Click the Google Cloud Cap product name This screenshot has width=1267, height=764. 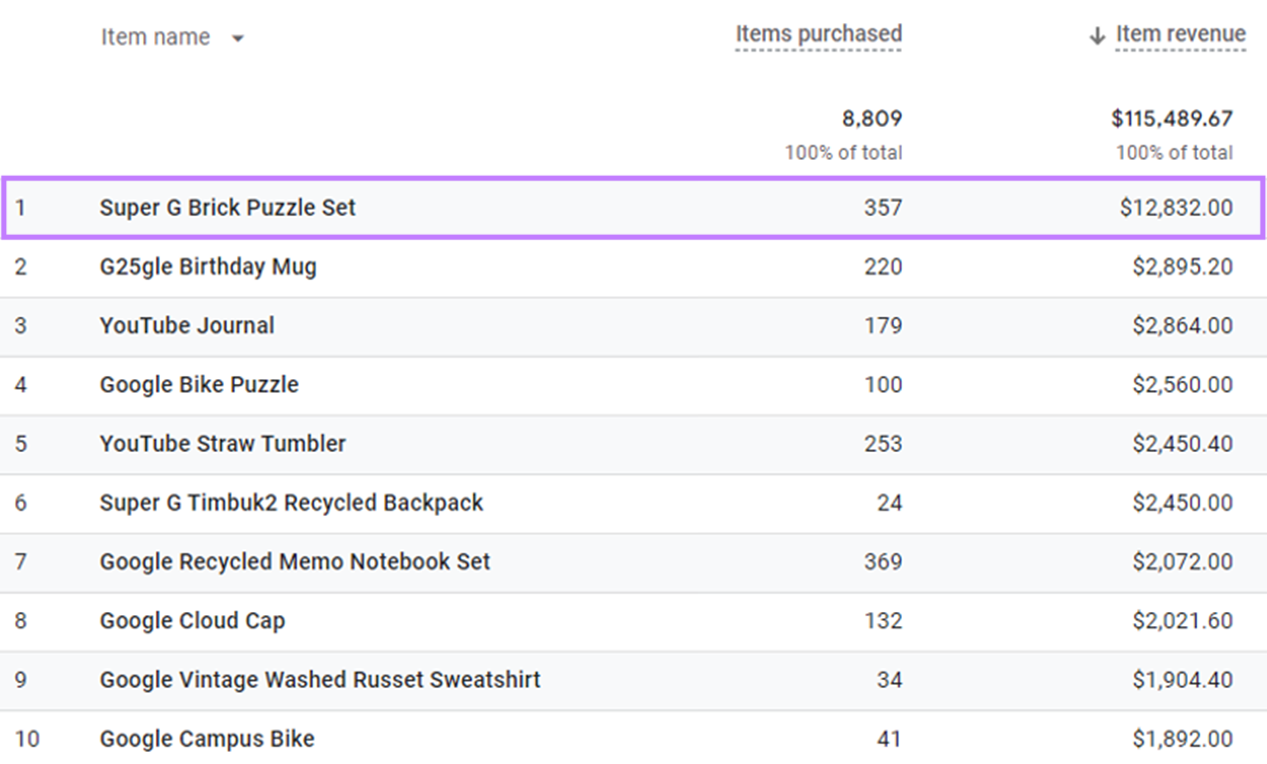pos(190,620)
